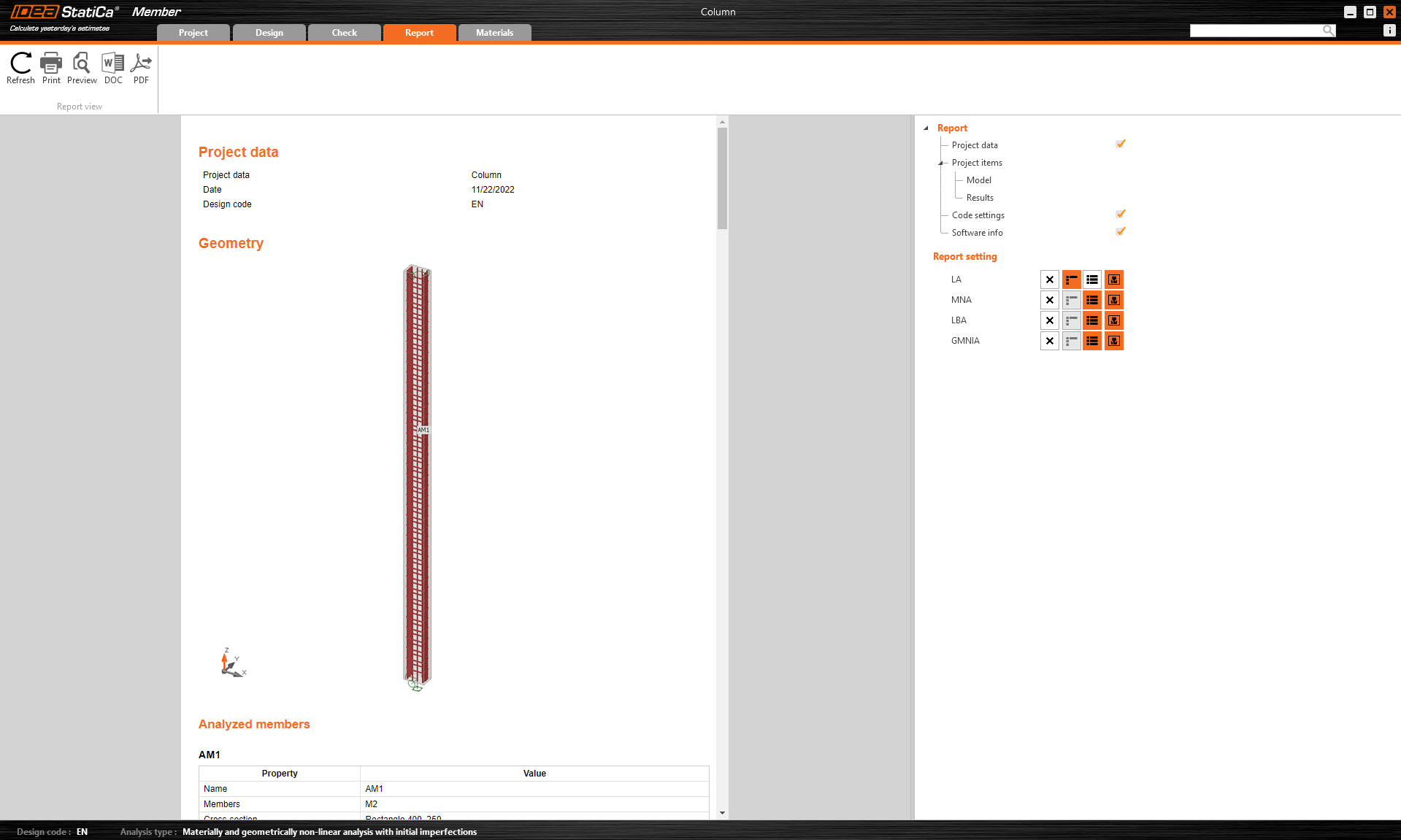Select the Model tree item
The height and width of the screenshot is (840, 1401).
[978, 180]
